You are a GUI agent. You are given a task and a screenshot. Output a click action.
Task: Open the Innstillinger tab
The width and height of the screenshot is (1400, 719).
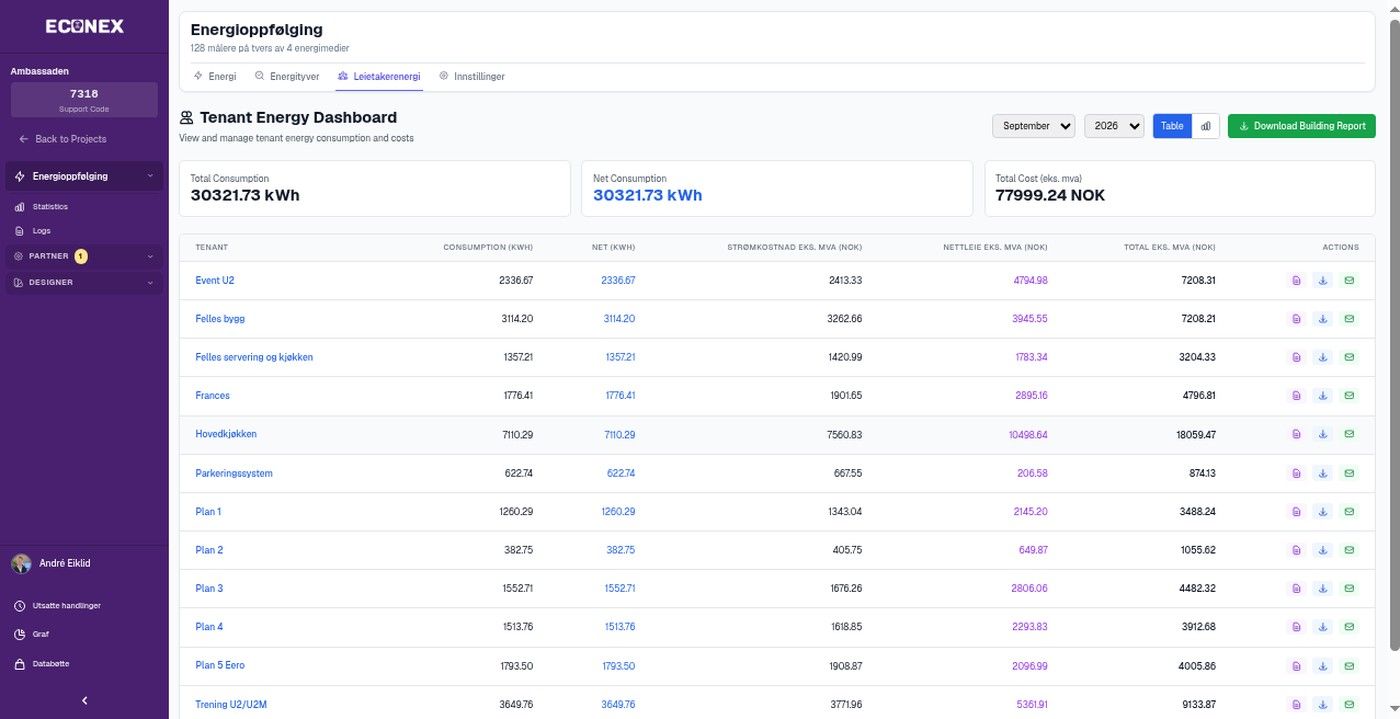pyautogui.click(x=472, y=76)
